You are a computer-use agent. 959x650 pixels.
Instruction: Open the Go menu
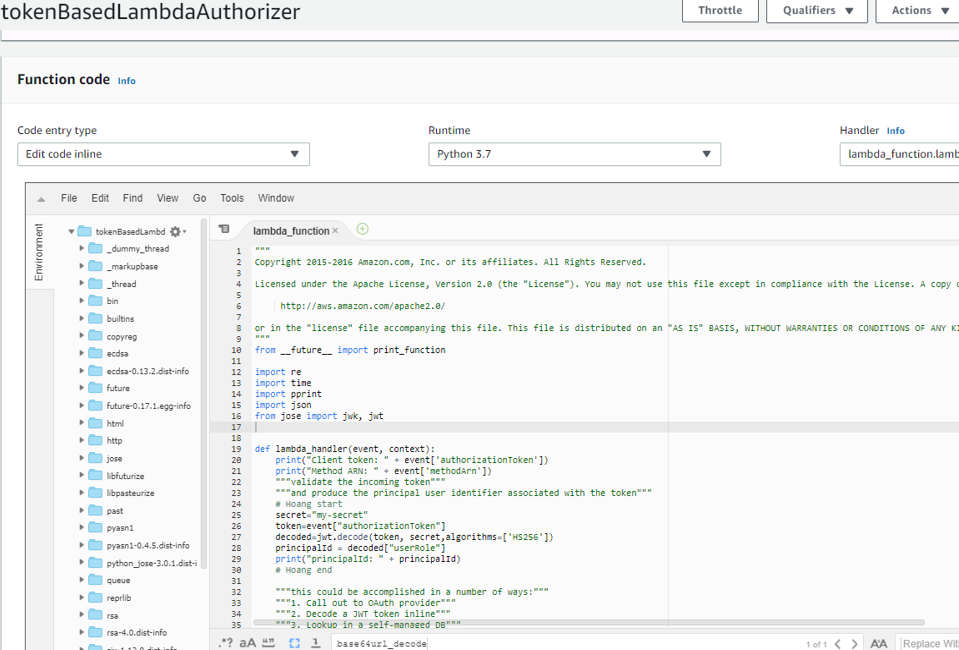(x=199, y=198)
